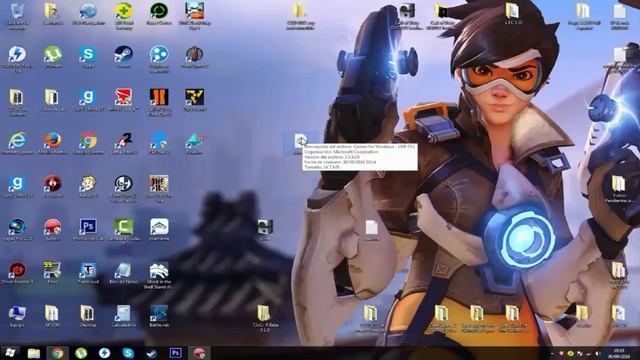Select the Action! desktop shortcut
Screen dimensions: 640x360
[x=53, y=230]
